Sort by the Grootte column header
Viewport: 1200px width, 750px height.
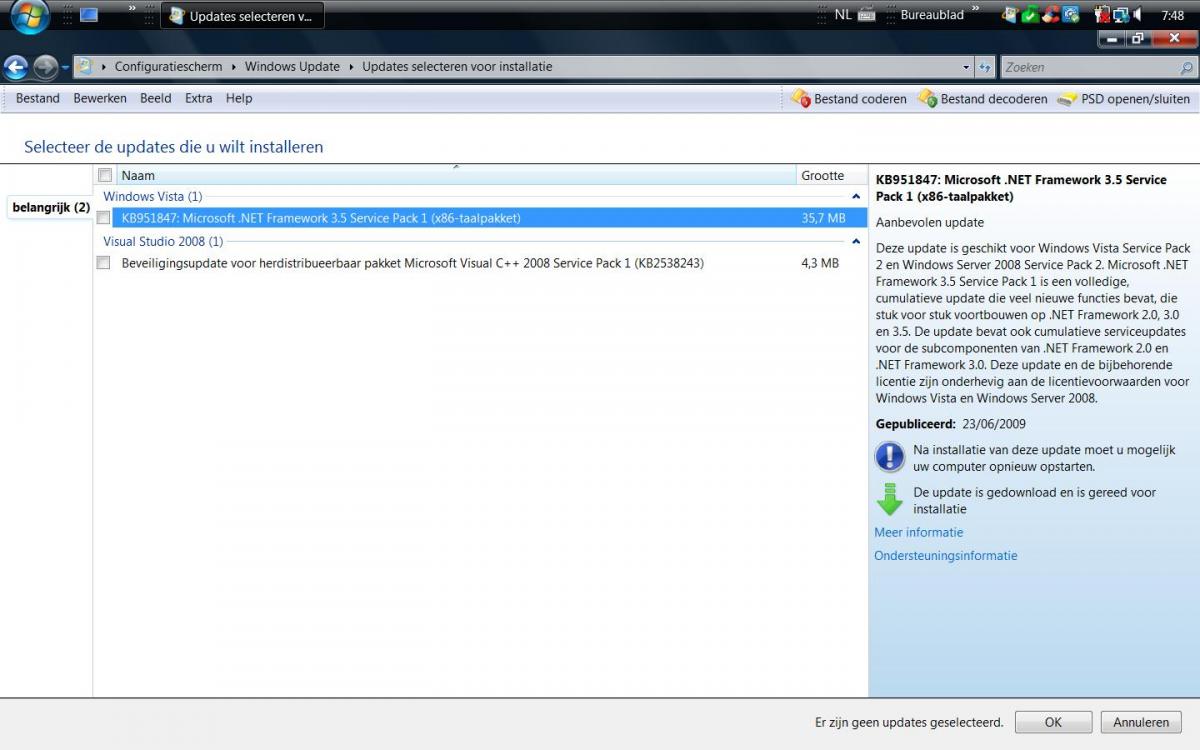[831, 175]
